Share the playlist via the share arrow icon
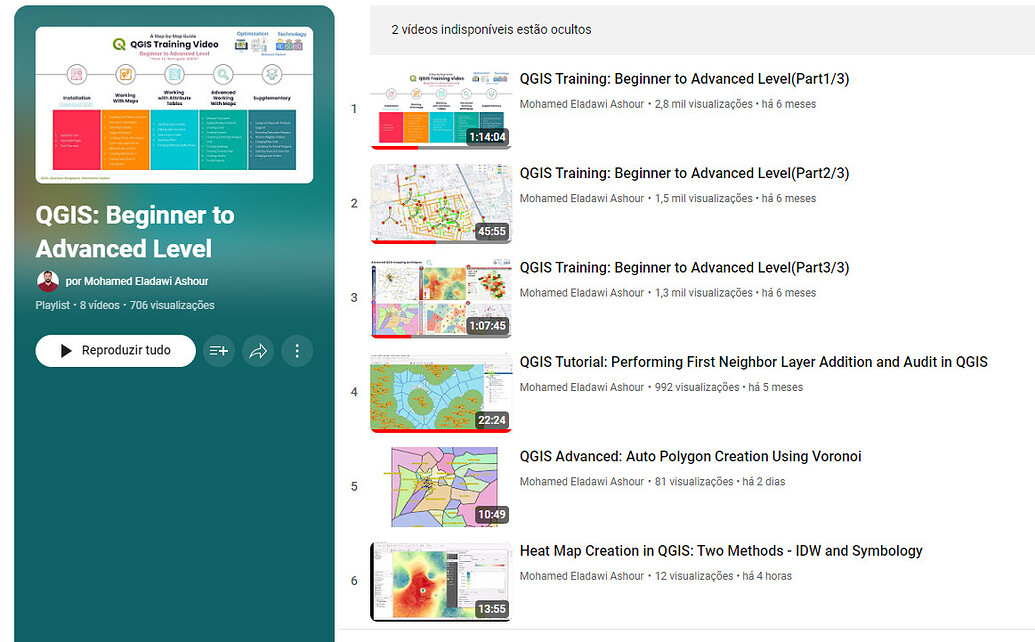This screenshot has width=1035, height=642. [258, 351]
